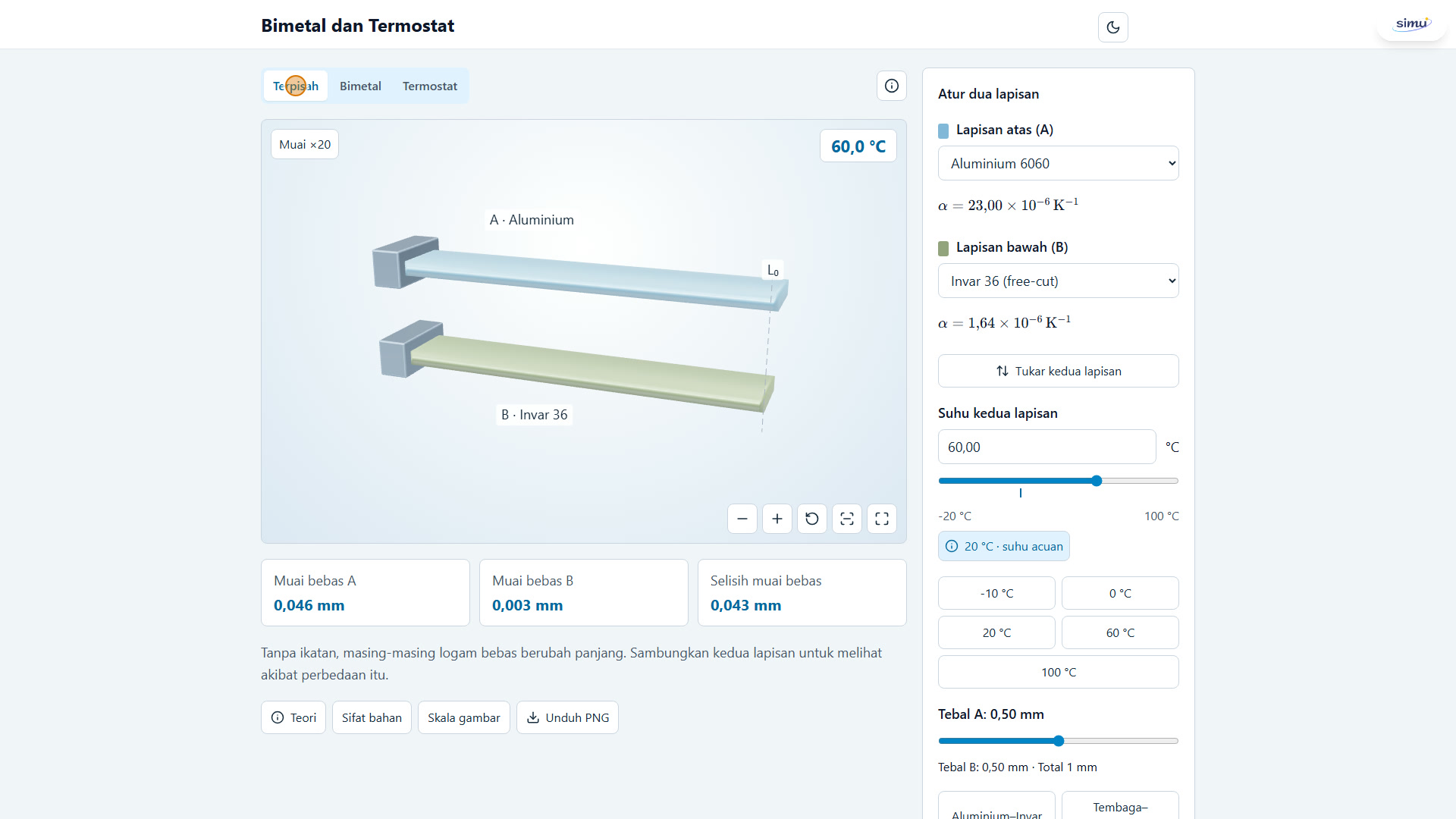
Task: Click the B · Invar 36 label
Action: click(x=535, y=415)
